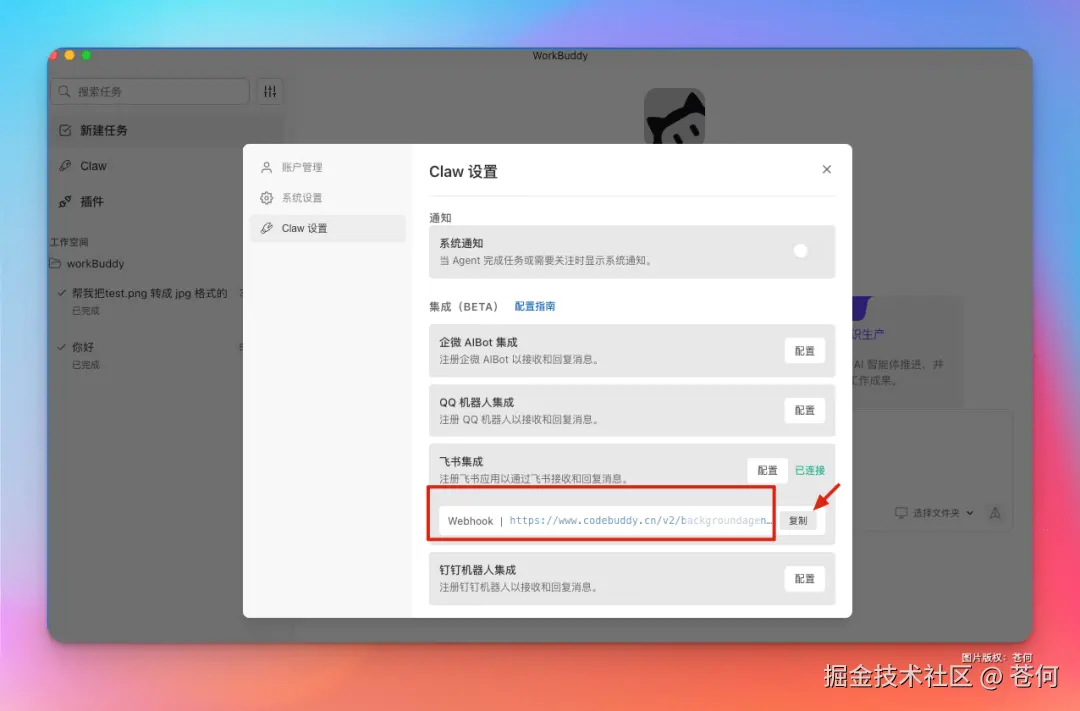The height and width of the screenshot is (711, 1080).
Task: Click the gear icon next to 系统设置
Action: (x=266, y=198)
